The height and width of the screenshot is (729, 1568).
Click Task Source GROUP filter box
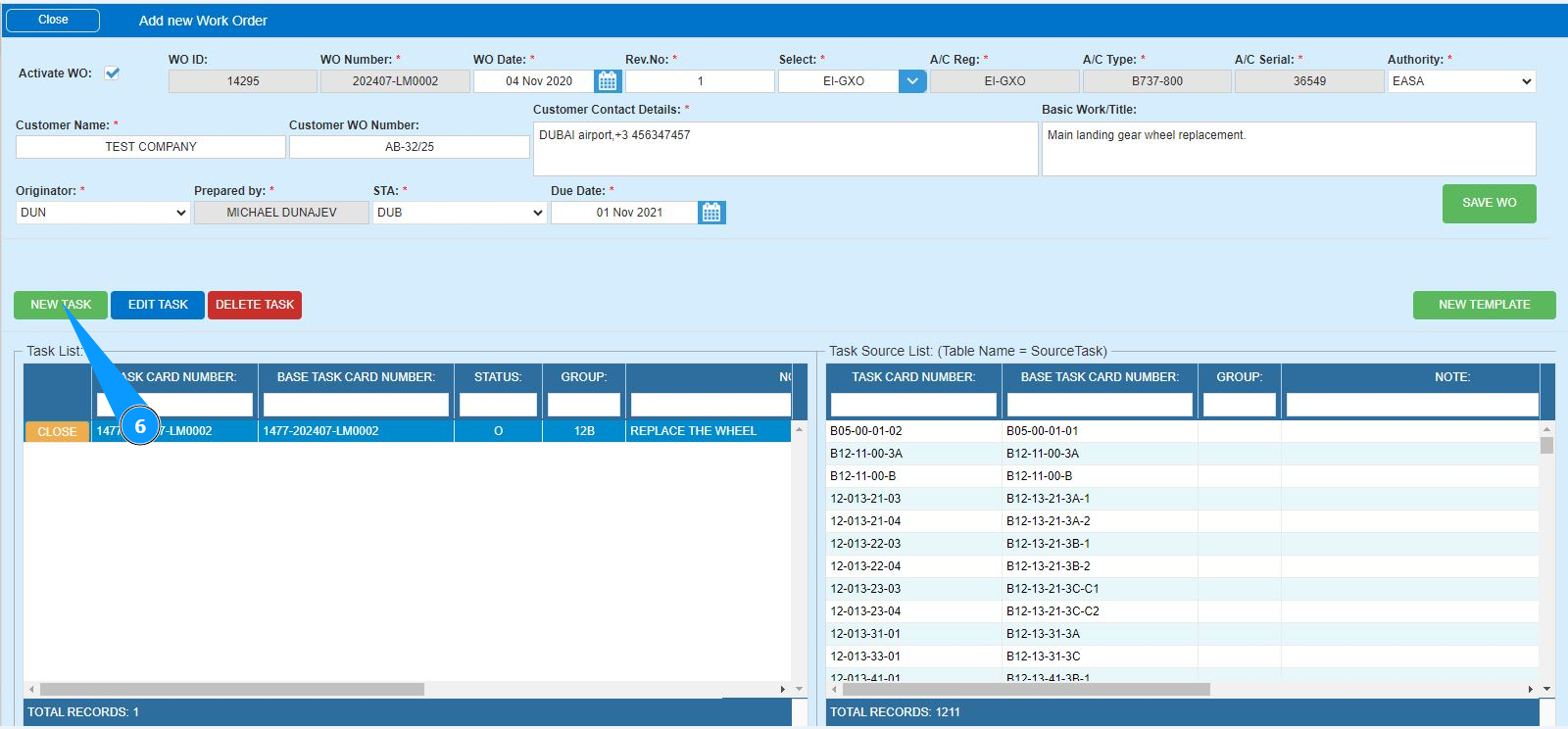pos(1240,405)
